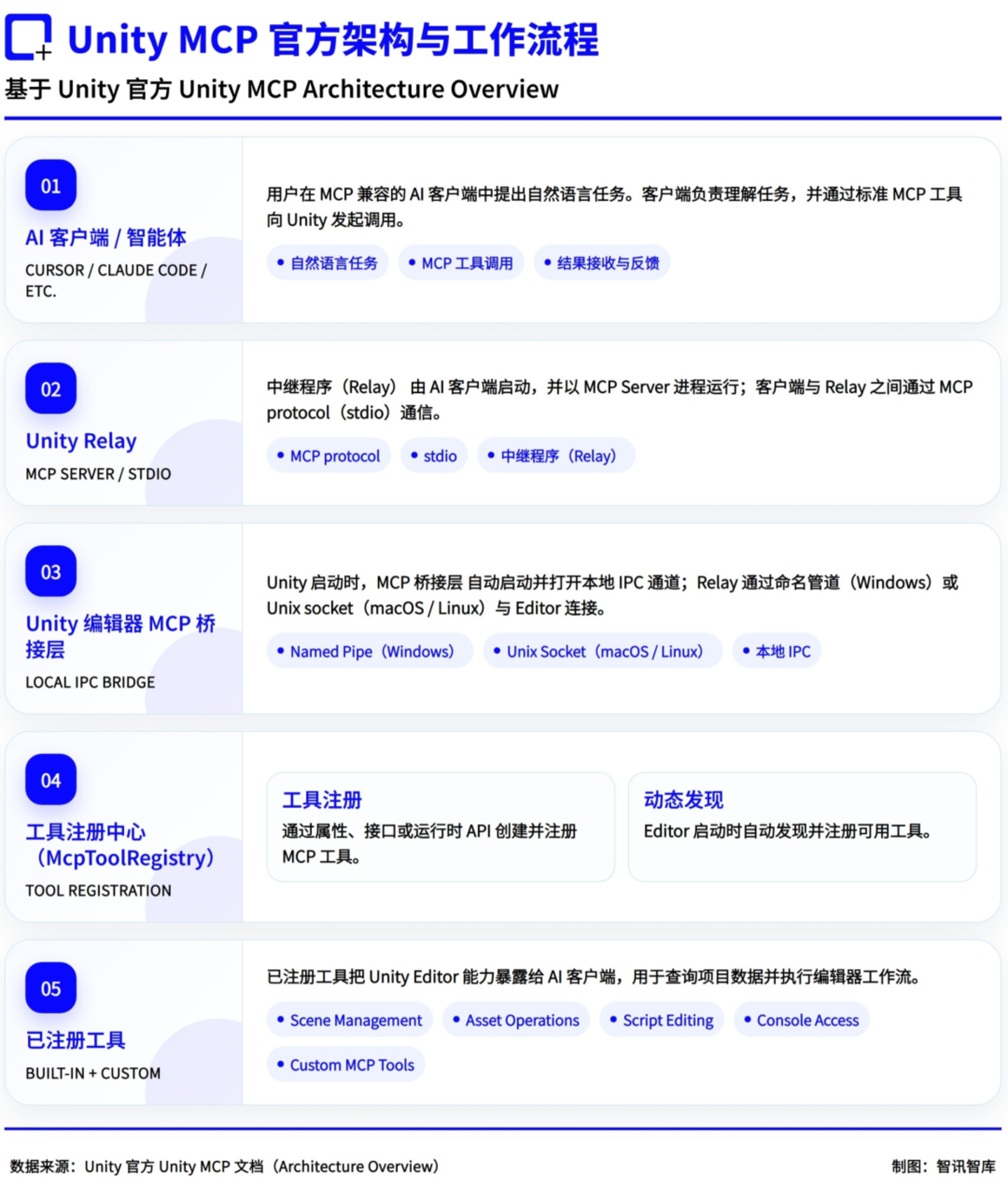Image resolution: width=1008 pixels, height=1187 pixels.
Task: Click the AI 客户端 / 智能体 heading
Action: 106,238
